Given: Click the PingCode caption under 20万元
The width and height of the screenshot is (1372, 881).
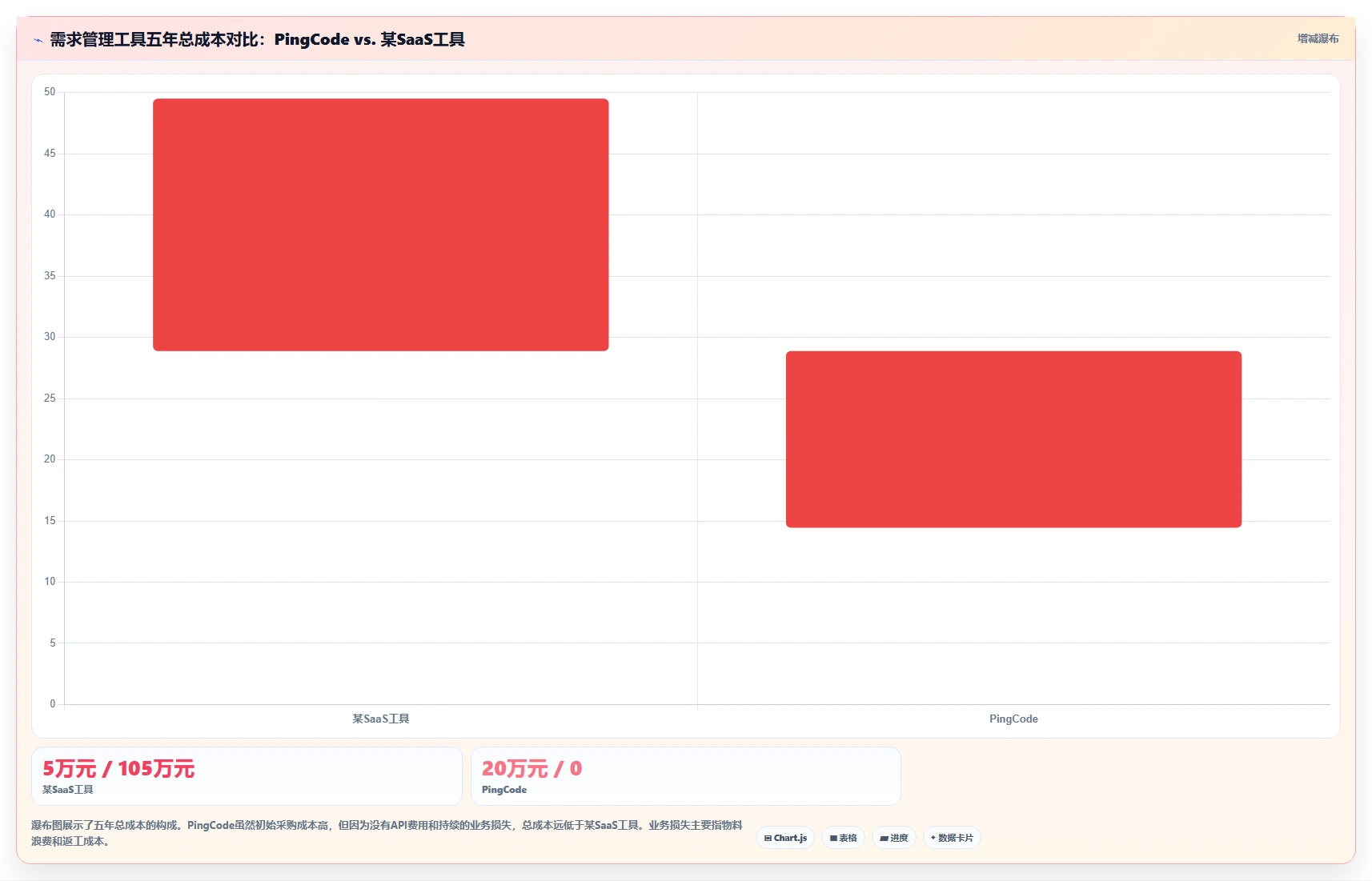Looking at the screenshot, I should pos(504,790).
